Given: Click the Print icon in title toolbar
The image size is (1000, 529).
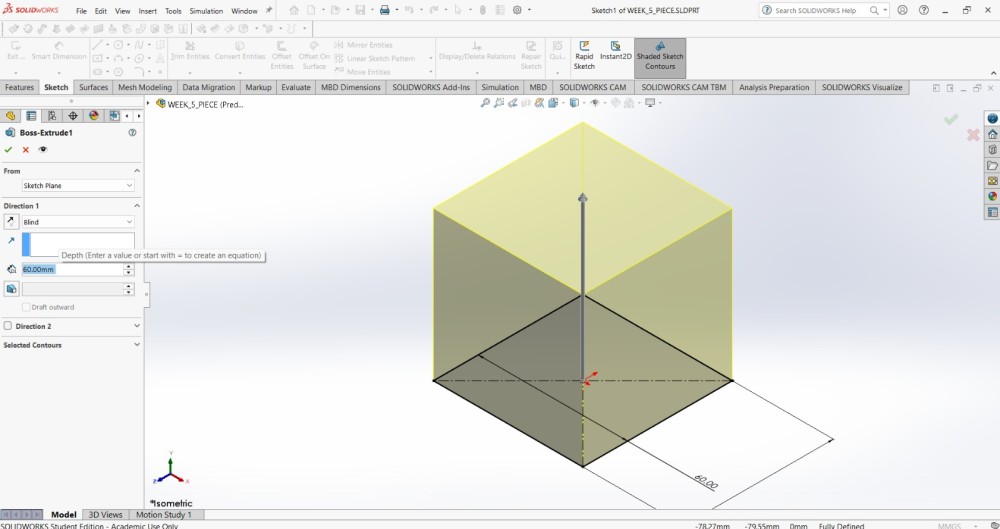Looking at the screenshot, I should (385, 10).
